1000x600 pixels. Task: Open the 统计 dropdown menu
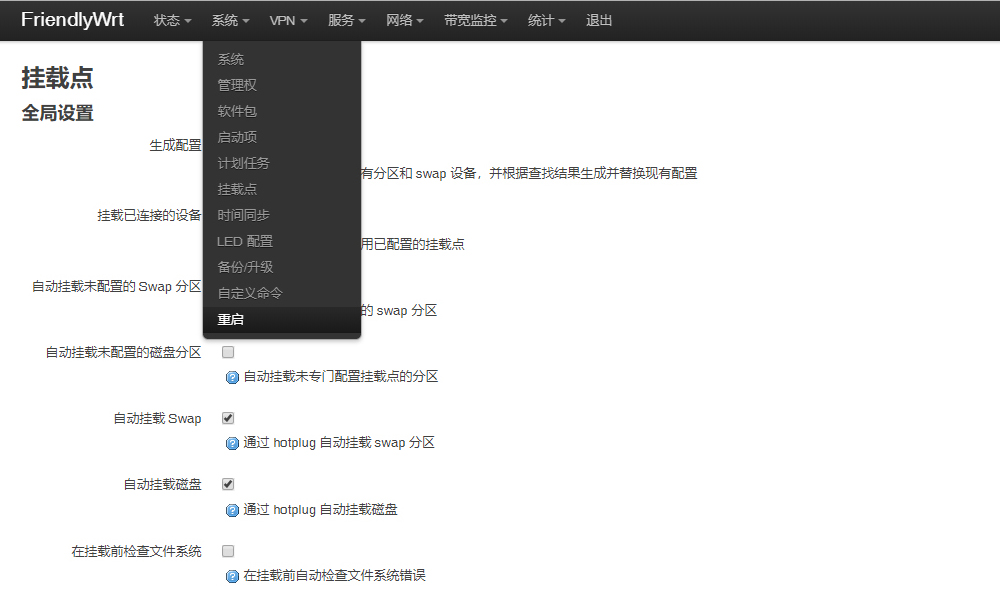(547, 20)
